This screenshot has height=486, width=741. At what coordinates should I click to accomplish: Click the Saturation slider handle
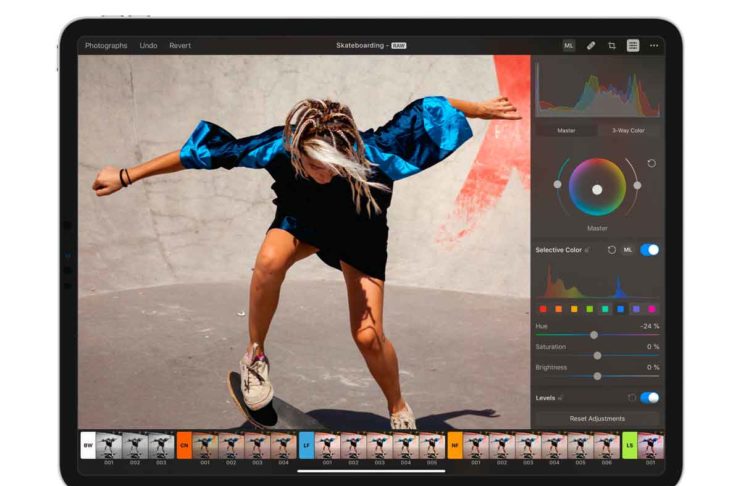coord(597,356)
